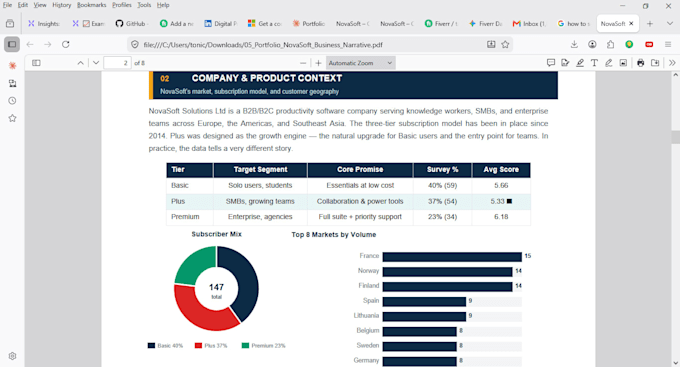This screenshot has width=680, height=367.
Task: Expand the PDF tools overflow menu
Action: [x=672, y=63]
